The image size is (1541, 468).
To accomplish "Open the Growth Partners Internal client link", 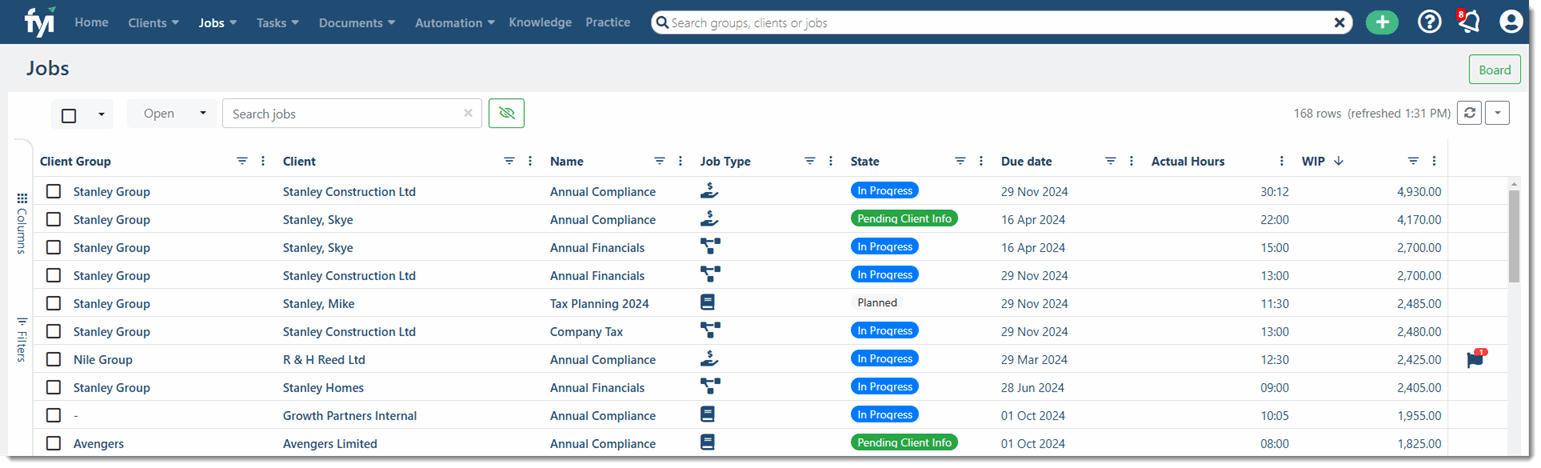I will coord(350,415).
